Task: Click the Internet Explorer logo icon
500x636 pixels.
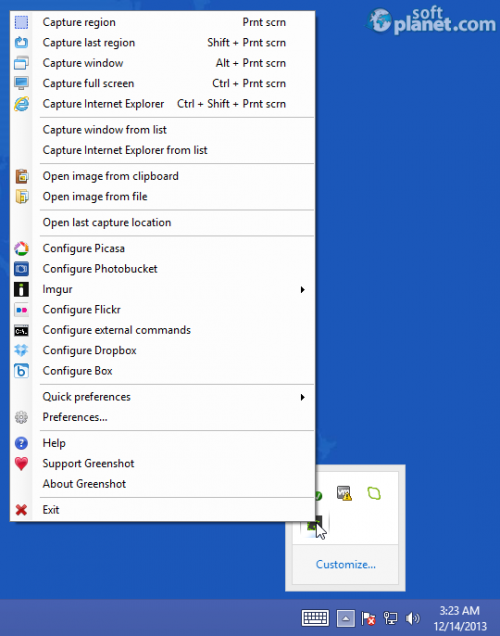Action: [x=21, y=104]
